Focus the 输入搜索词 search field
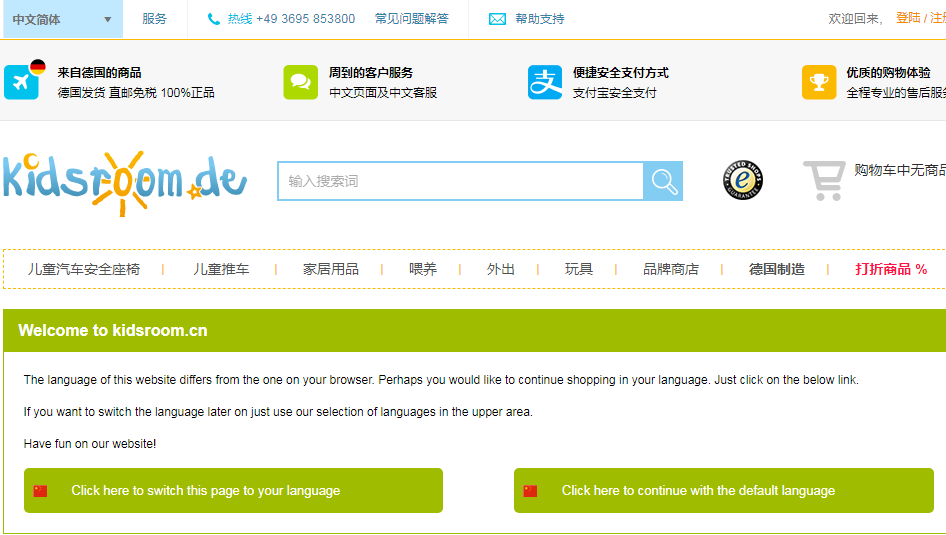Screen dimensions: 946x535 click(x=460, y=181)
